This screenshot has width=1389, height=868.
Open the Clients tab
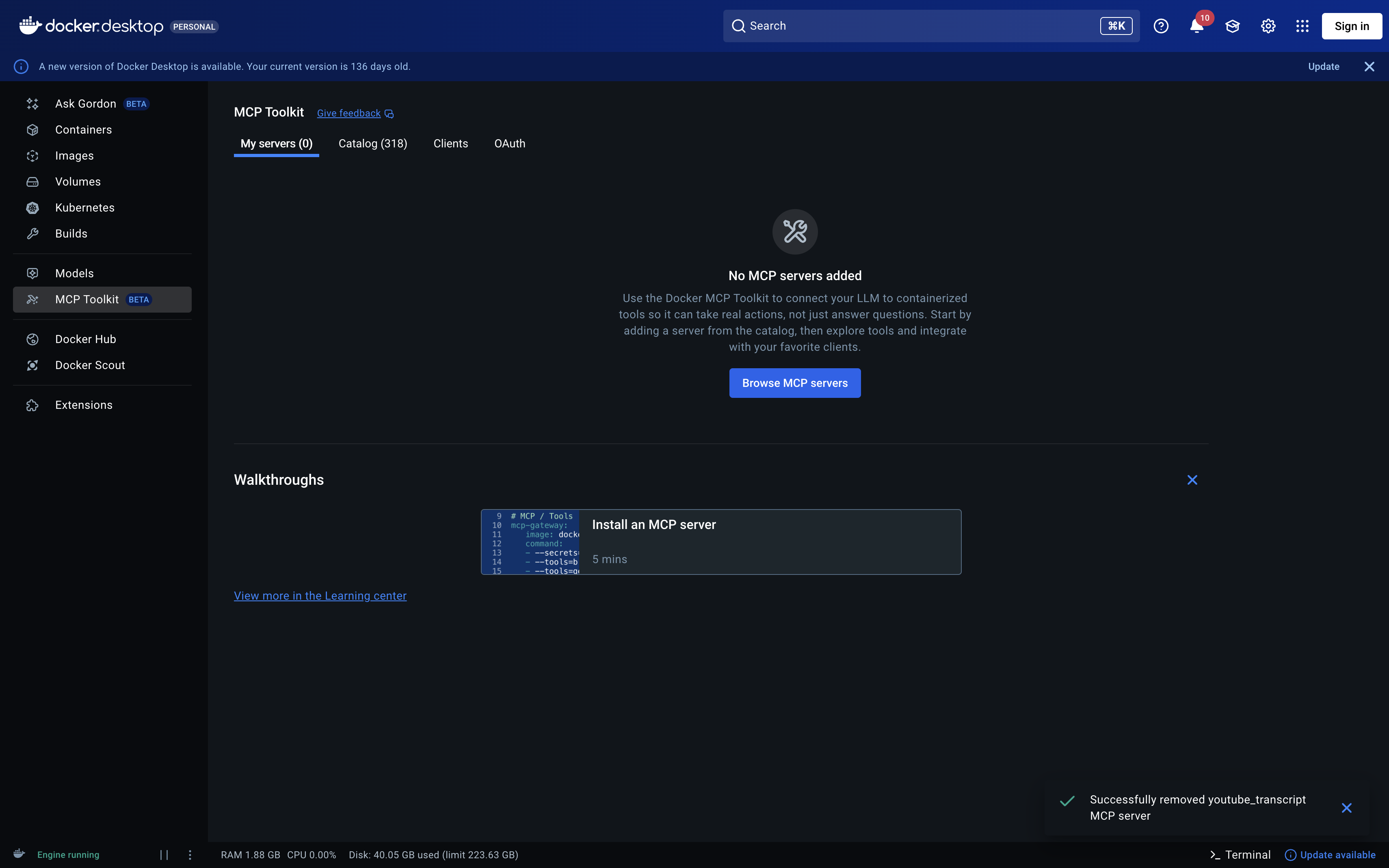(x=451, y=144)
